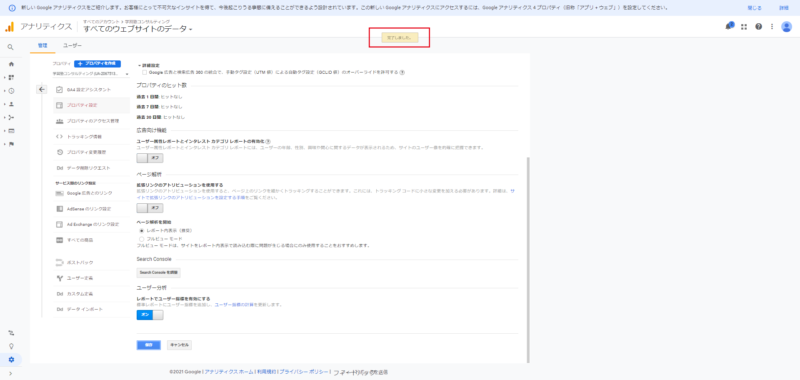Open the ユーザー指標の計算 link

click(x=234, y=305)
